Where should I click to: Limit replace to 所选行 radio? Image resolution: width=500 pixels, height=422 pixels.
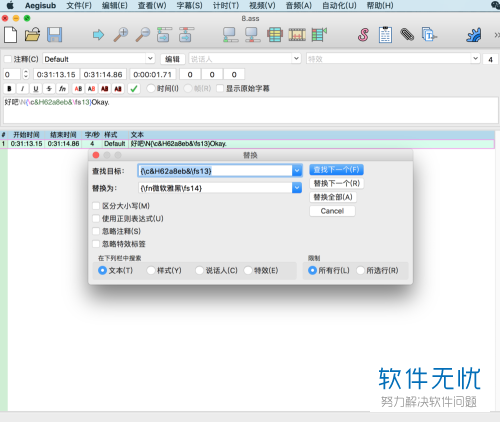tap(360, 270)
